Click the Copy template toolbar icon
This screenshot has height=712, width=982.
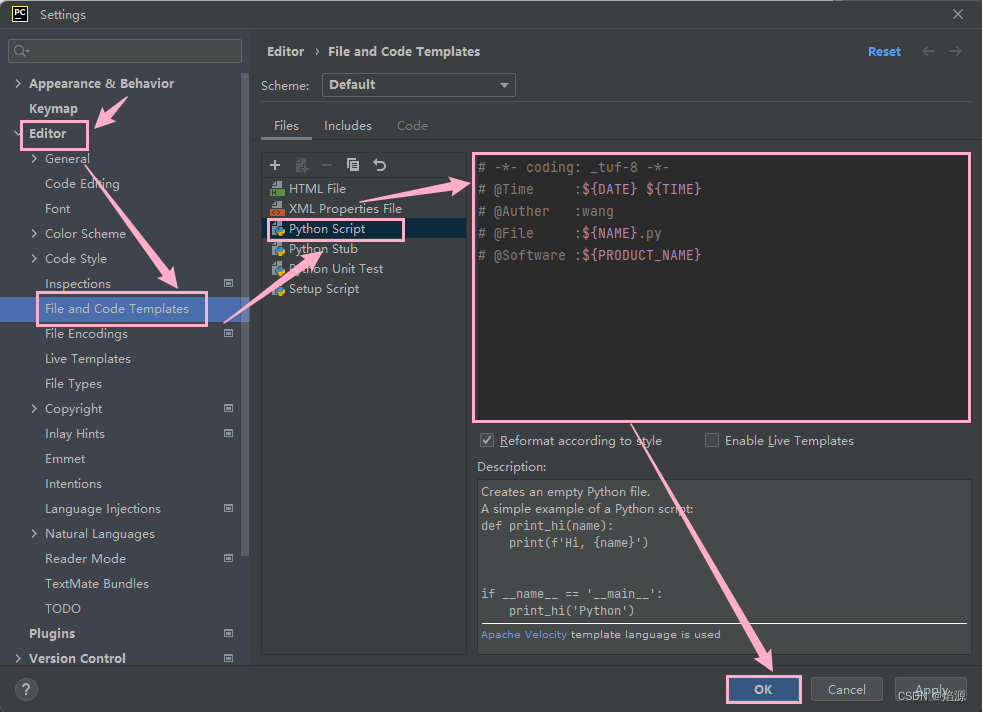tap(353, 164)
